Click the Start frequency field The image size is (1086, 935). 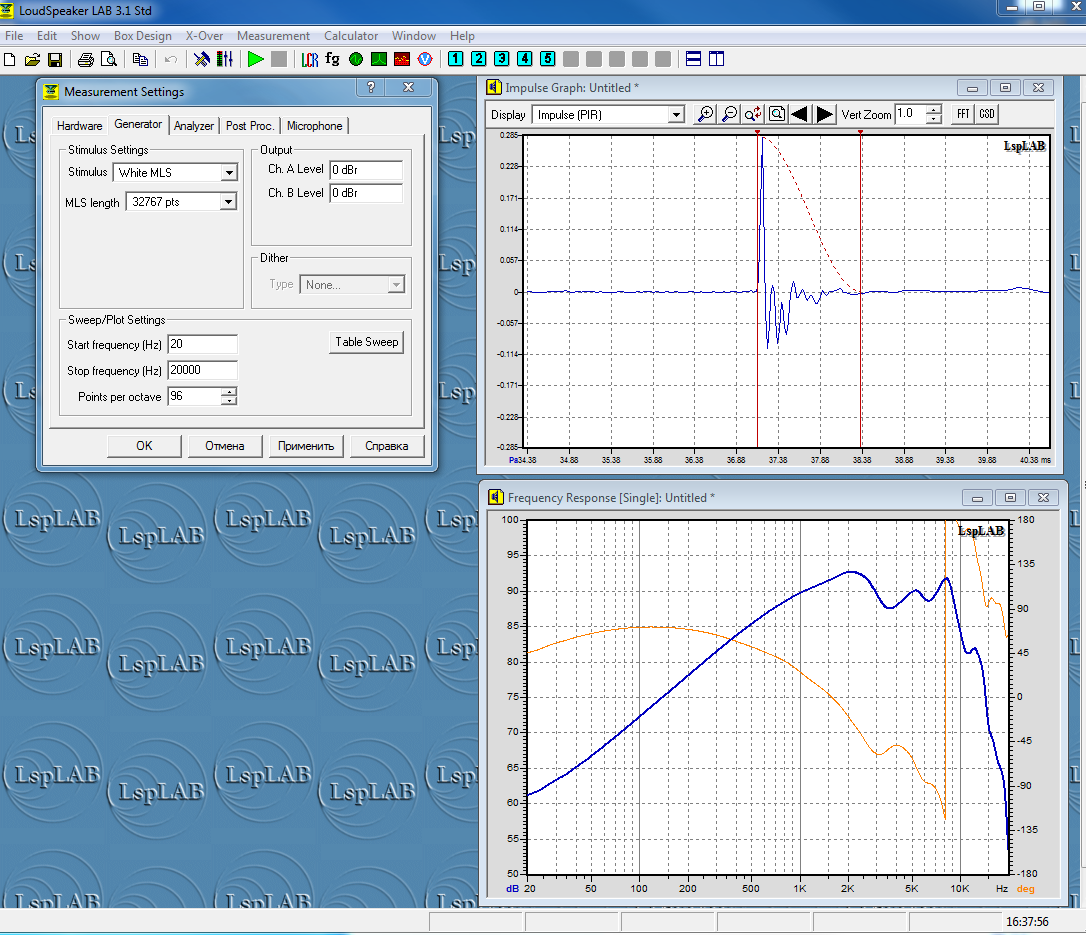202,344
